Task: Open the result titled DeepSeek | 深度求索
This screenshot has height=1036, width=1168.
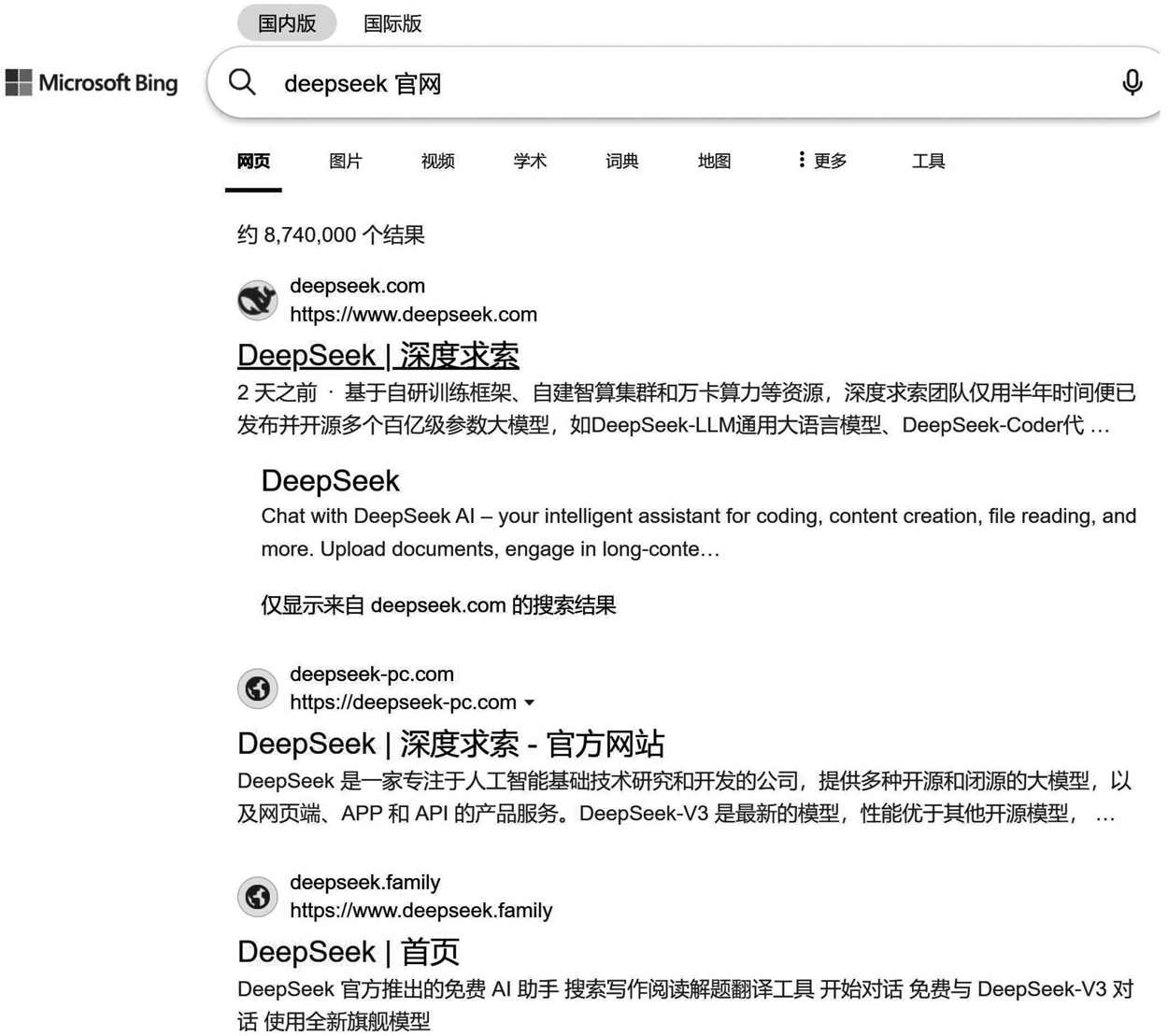Action: [x=378, y=355]
